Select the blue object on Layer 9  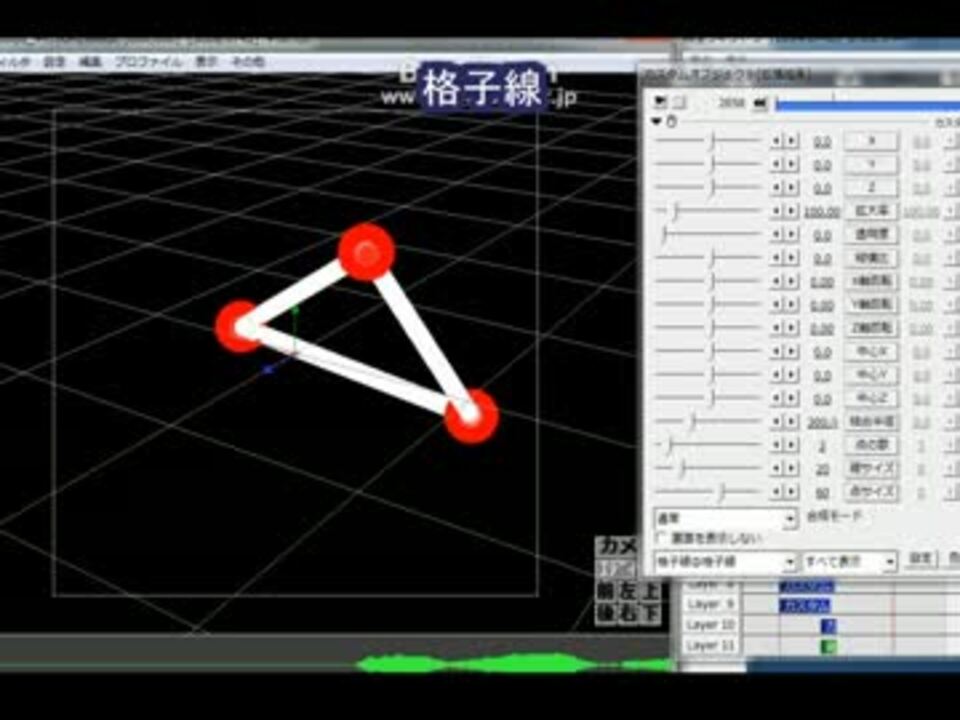pos(805,606)
